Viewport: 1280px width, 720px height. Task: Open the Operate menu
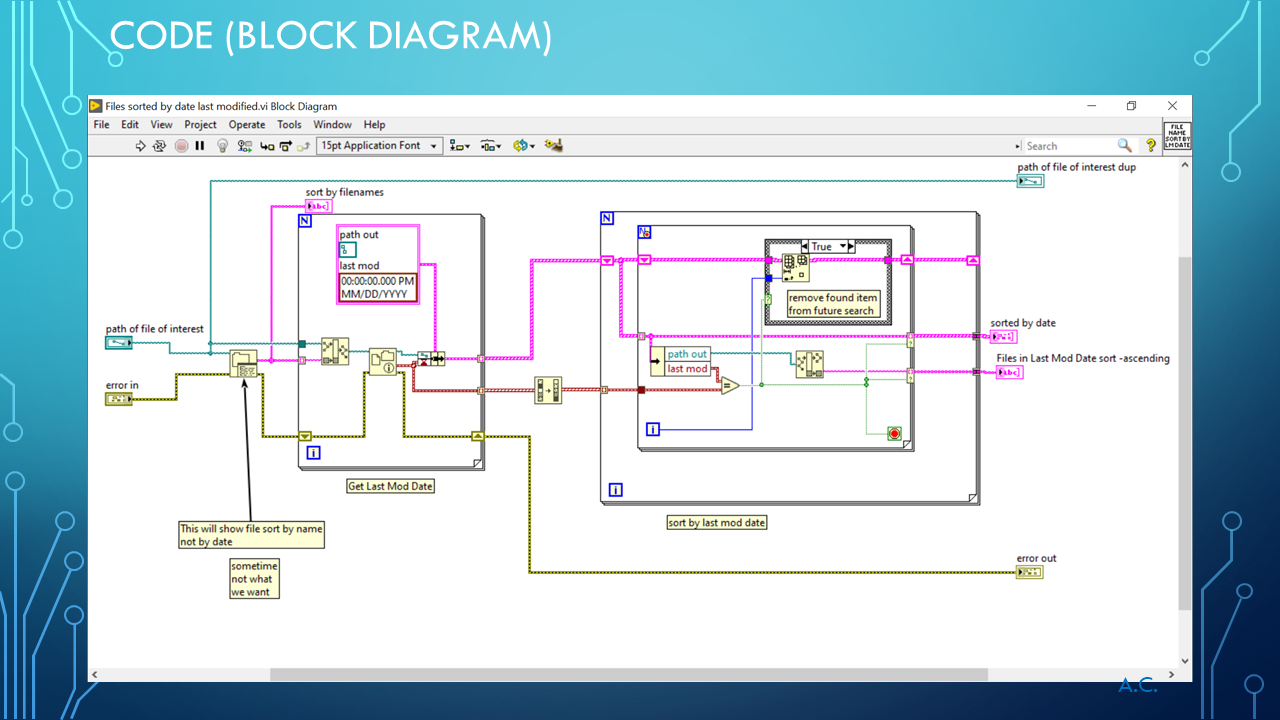[247, 125]
